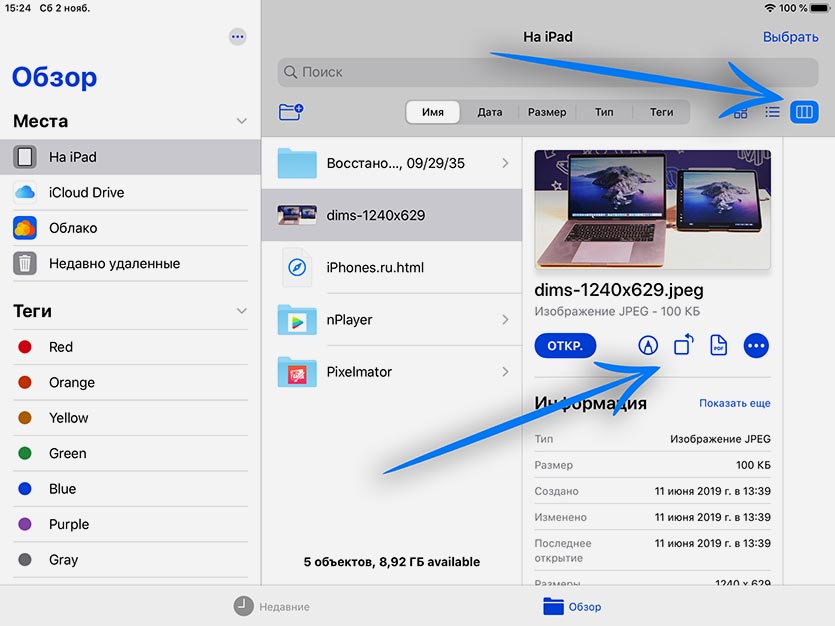Collapse the Места section
The image size is (835, 626).
point(242,121)
